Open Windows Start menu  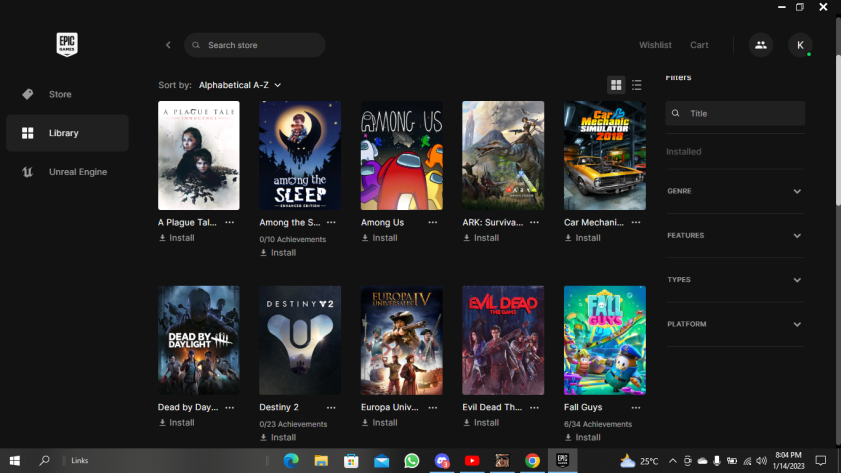(15, 461)
